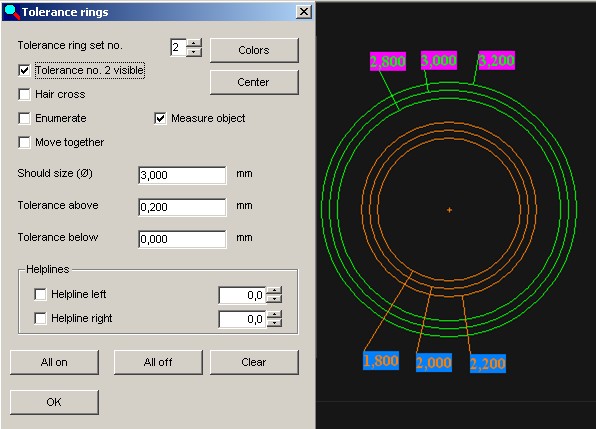Click the Should size input field
596x429 pixels.
[x=182, y=175]
